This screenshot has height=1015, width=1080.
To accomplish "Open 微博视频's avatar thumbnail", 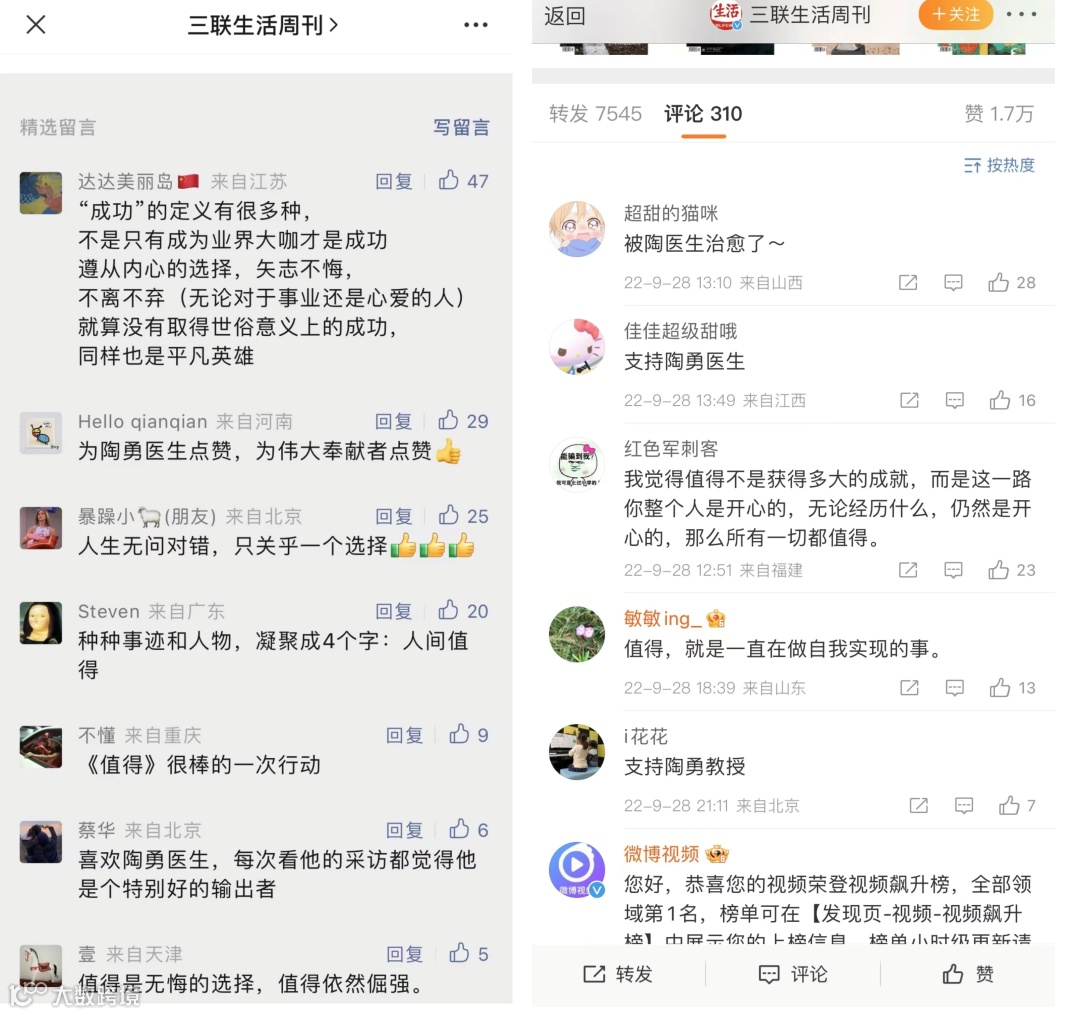I will tap(577, 869).
